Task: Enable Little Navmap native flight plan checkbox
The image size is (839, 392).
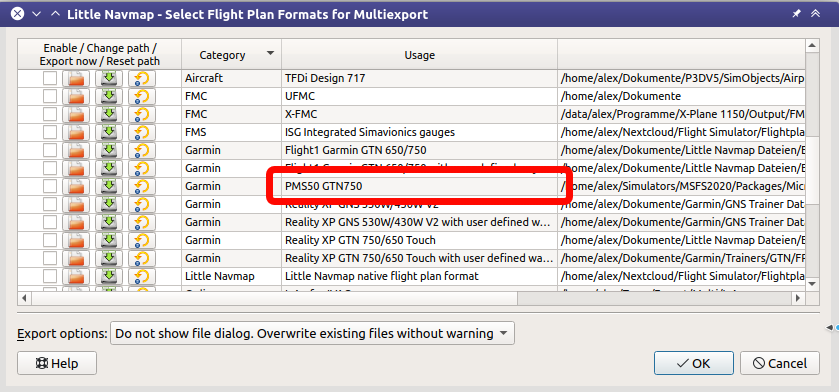Action: click(50, 276)
